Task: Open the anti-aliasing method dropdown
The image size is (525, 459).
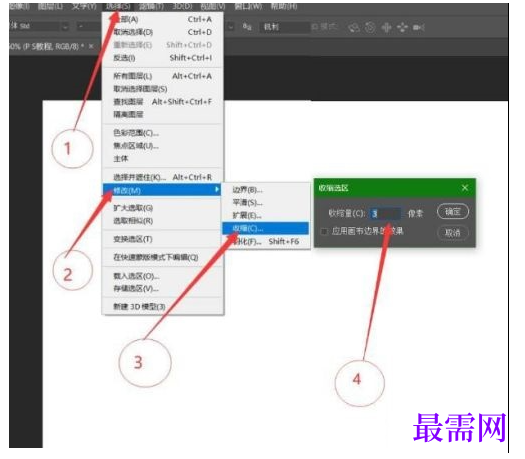Action: (285, 27)
